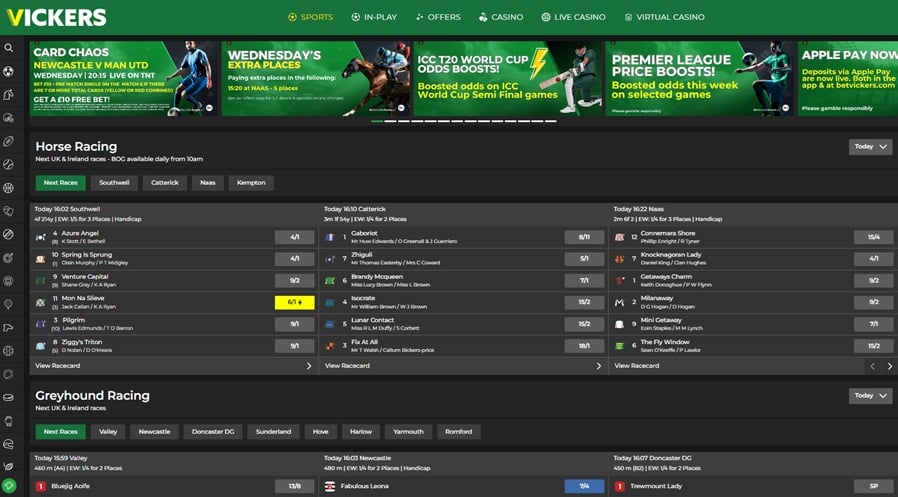
Task: Open the Today dropdown in Horse Racing
Action: coord(871,147)
